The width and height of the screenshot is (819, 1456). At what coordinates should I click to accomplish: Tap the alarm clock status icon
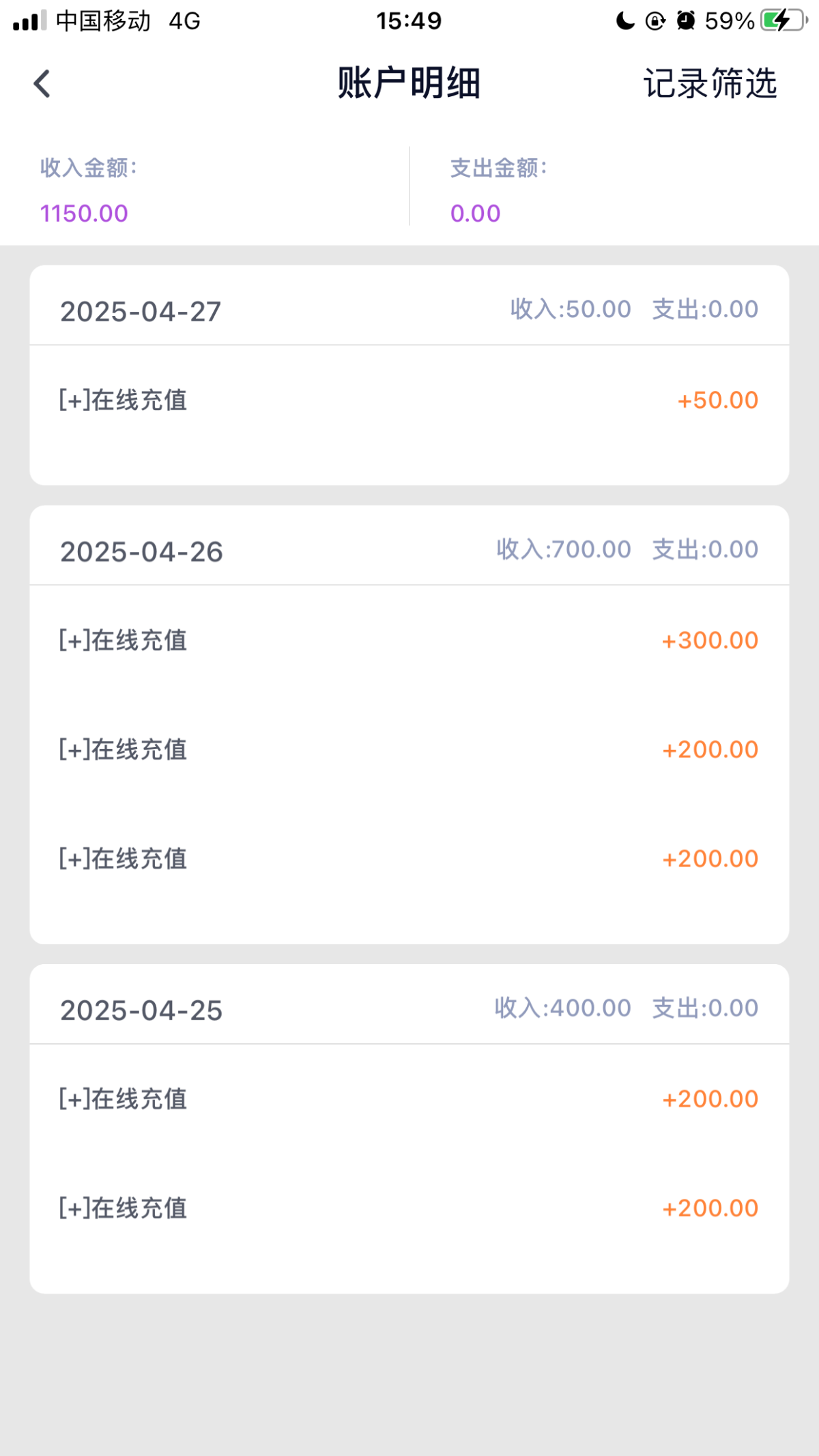(x=685, y=20)
